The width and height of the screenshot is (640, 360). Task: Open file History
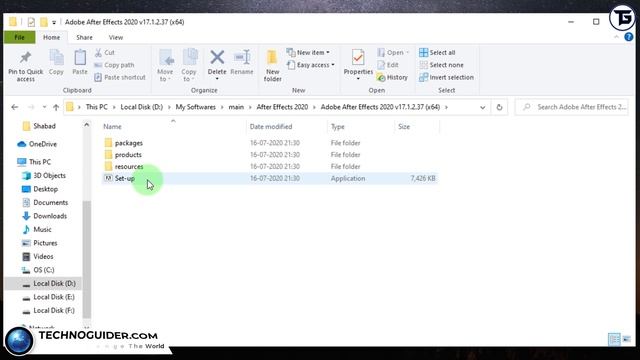392,77
